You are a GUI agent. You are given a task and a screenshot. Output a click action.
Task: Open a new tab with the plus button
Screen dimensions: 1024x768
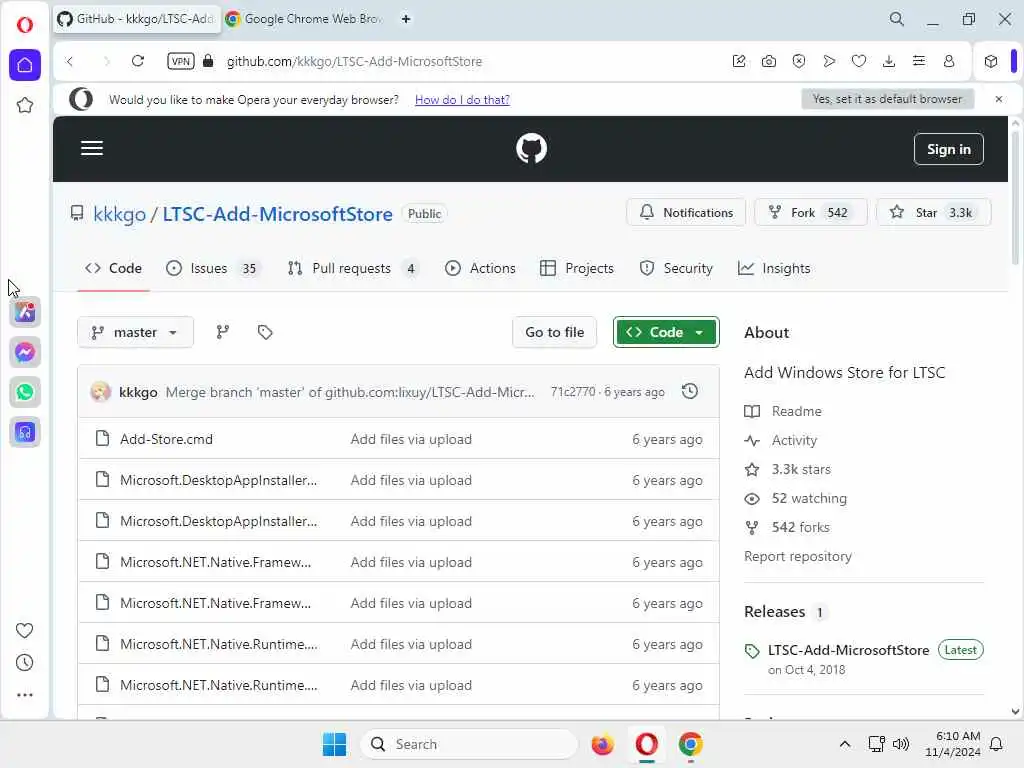[x=406, y=19]
